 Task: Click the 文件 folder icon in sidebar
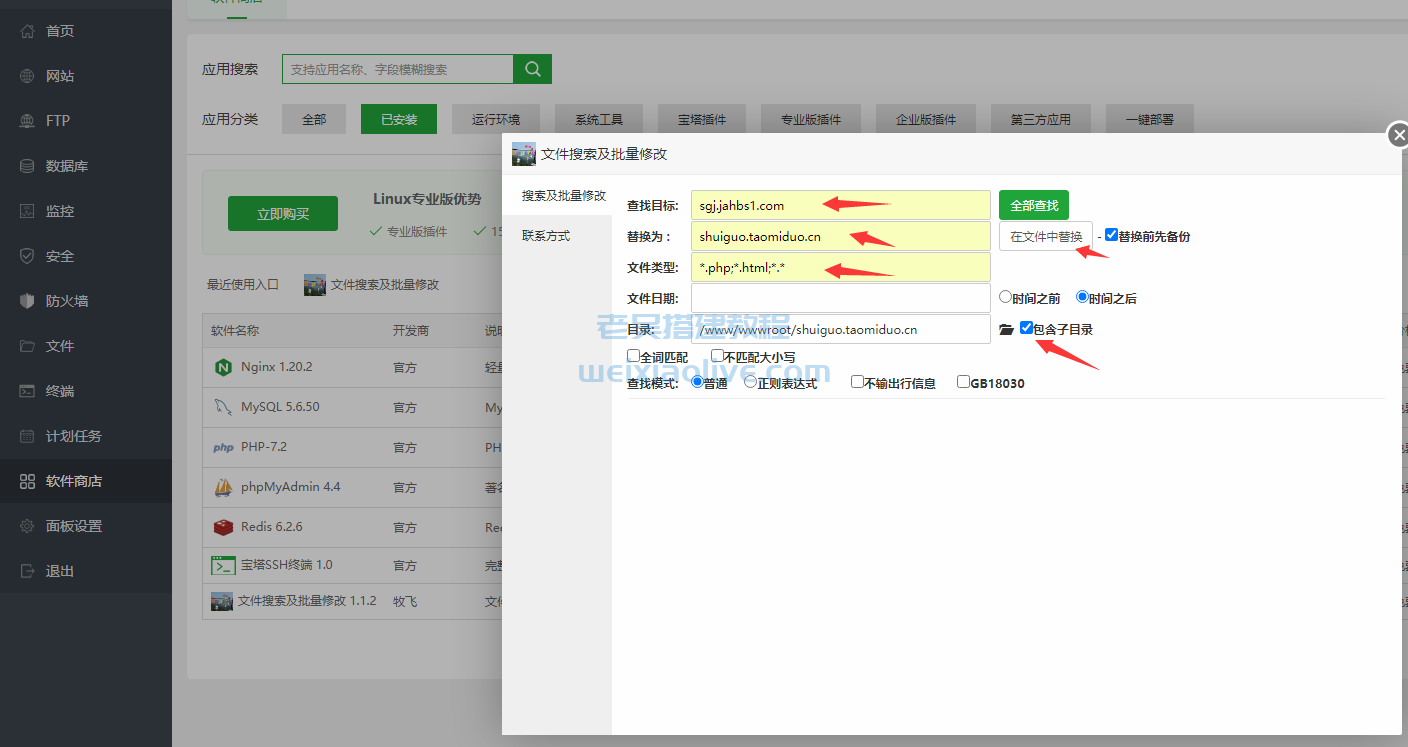point(28,346)
